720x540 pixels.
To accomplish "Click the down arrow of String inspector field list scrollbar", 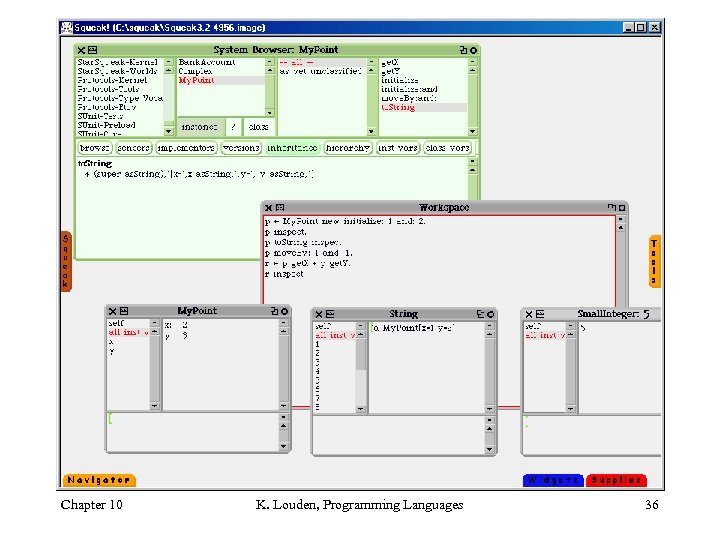I will click(x=361, y=409).
